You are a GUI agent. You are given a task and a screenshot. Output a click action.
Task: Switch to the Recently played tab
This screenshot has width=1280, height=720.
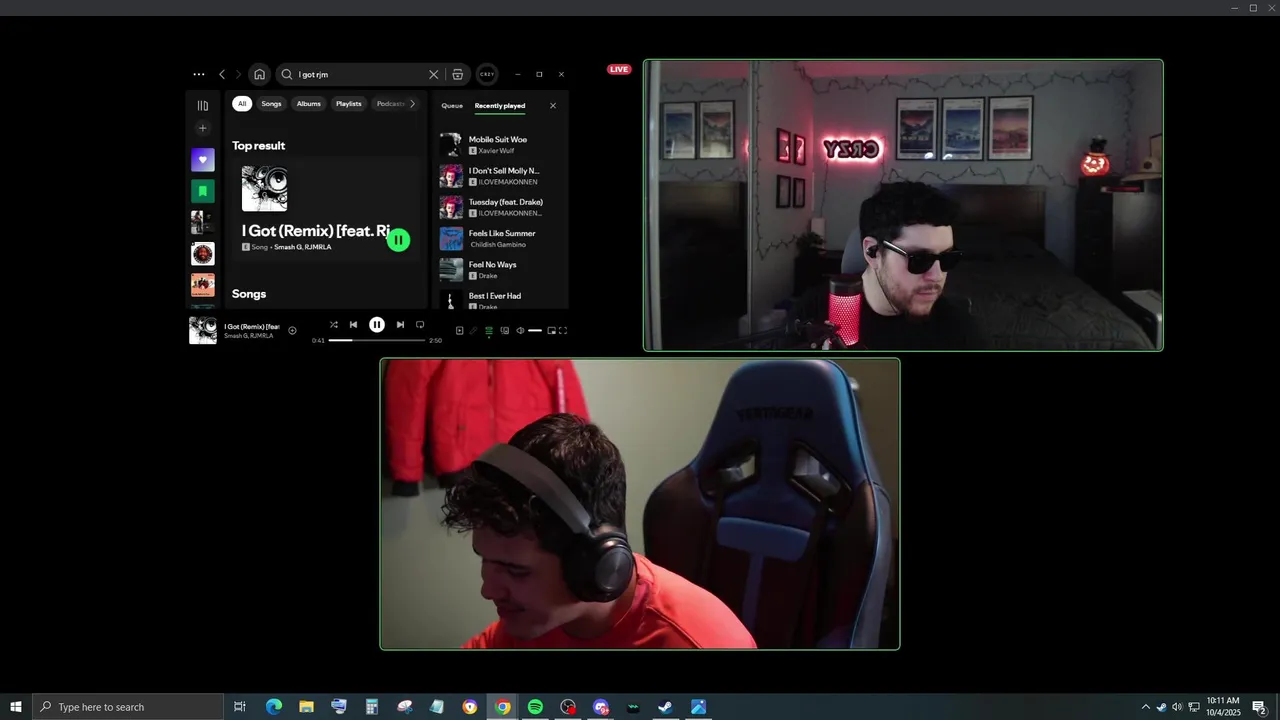(x=500, y=106)
